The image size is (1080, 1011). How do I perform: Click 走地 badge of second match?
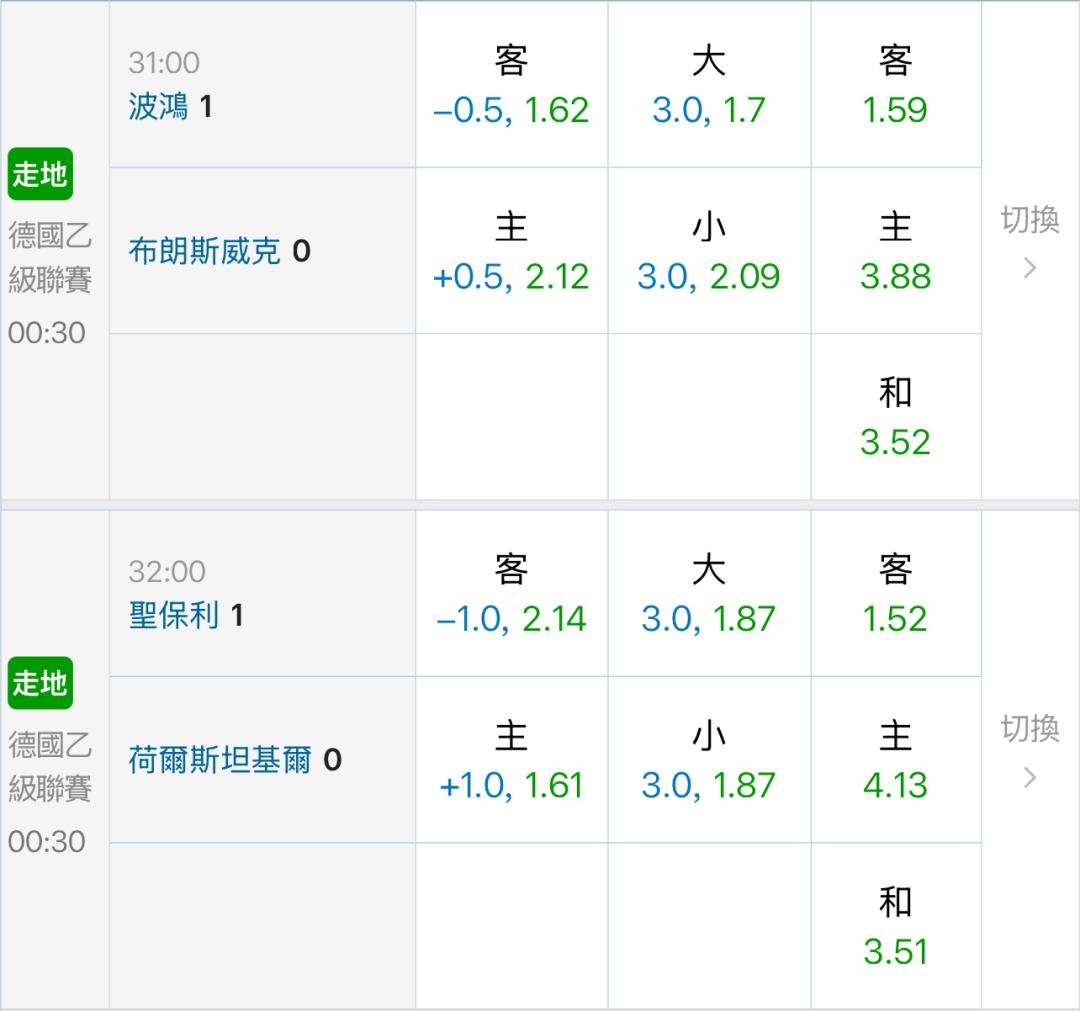click(40, 682)
